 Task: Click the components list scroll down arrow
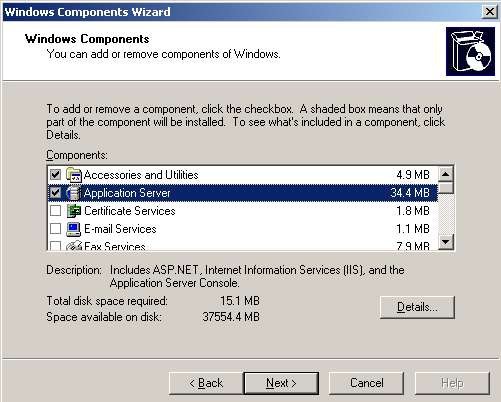tap(446, 241)
